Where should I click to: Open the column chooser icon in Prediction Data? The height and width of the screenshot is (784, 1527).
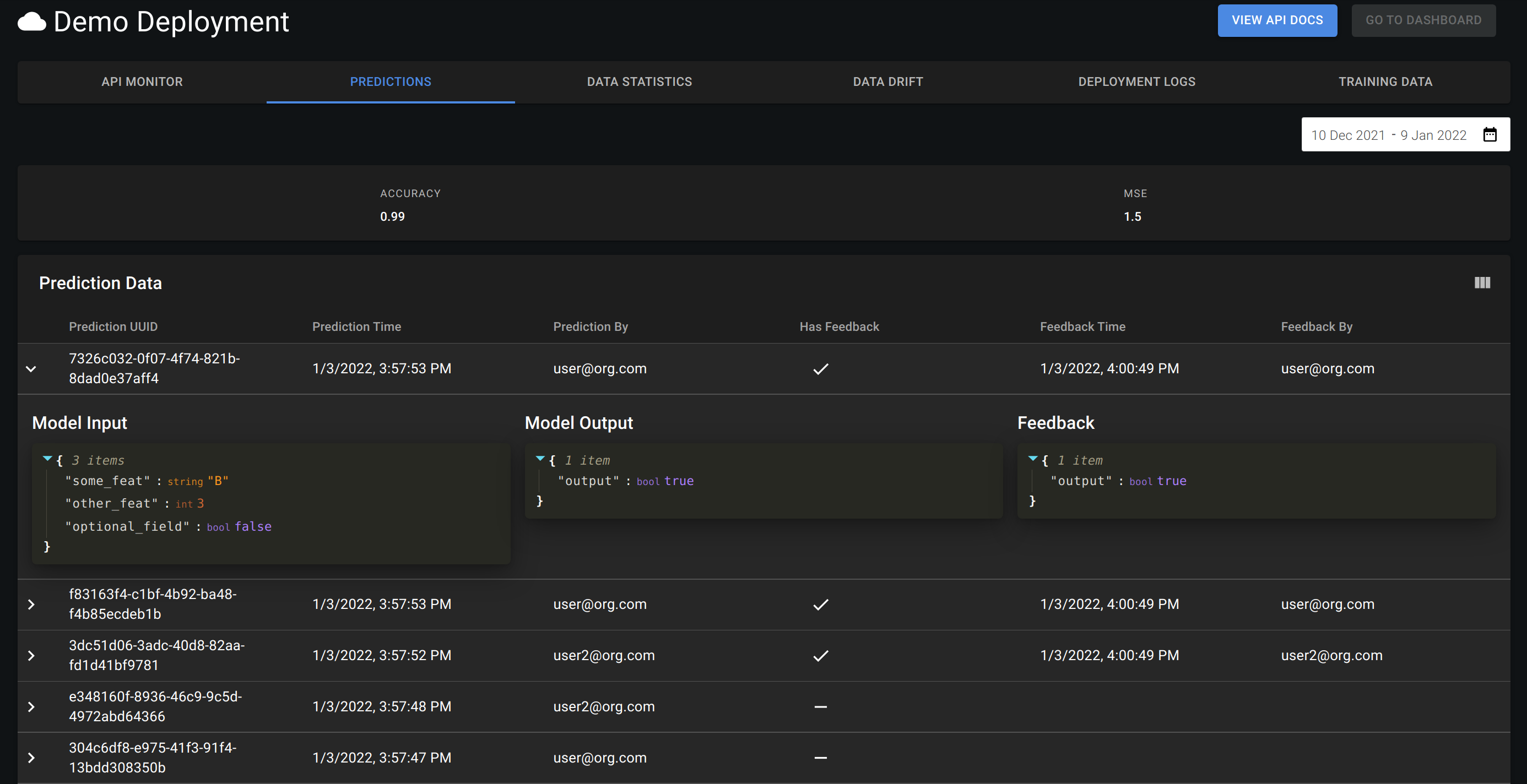click(1482, 282)
